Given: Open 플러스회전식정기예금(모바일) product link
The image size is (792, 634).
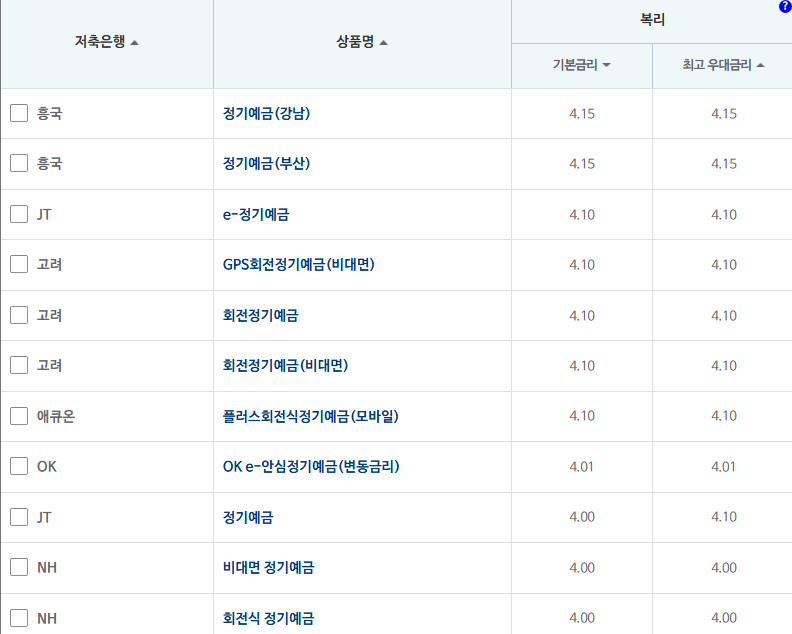Looking at the screenshot, I should coord(311,416).
